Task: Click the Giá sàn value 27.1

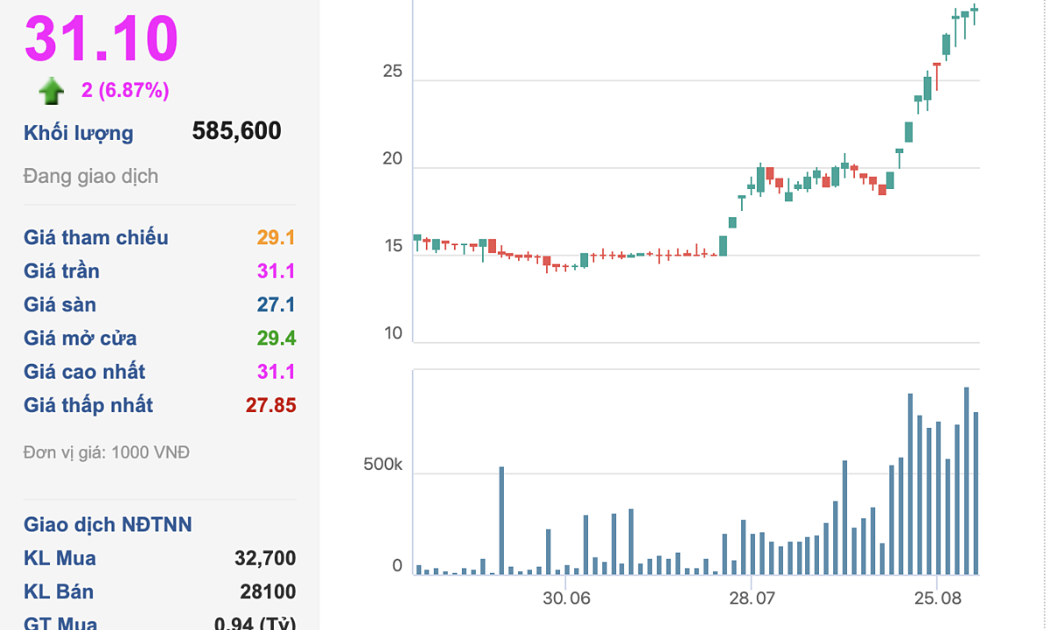Action: click(x=275, y=305)
